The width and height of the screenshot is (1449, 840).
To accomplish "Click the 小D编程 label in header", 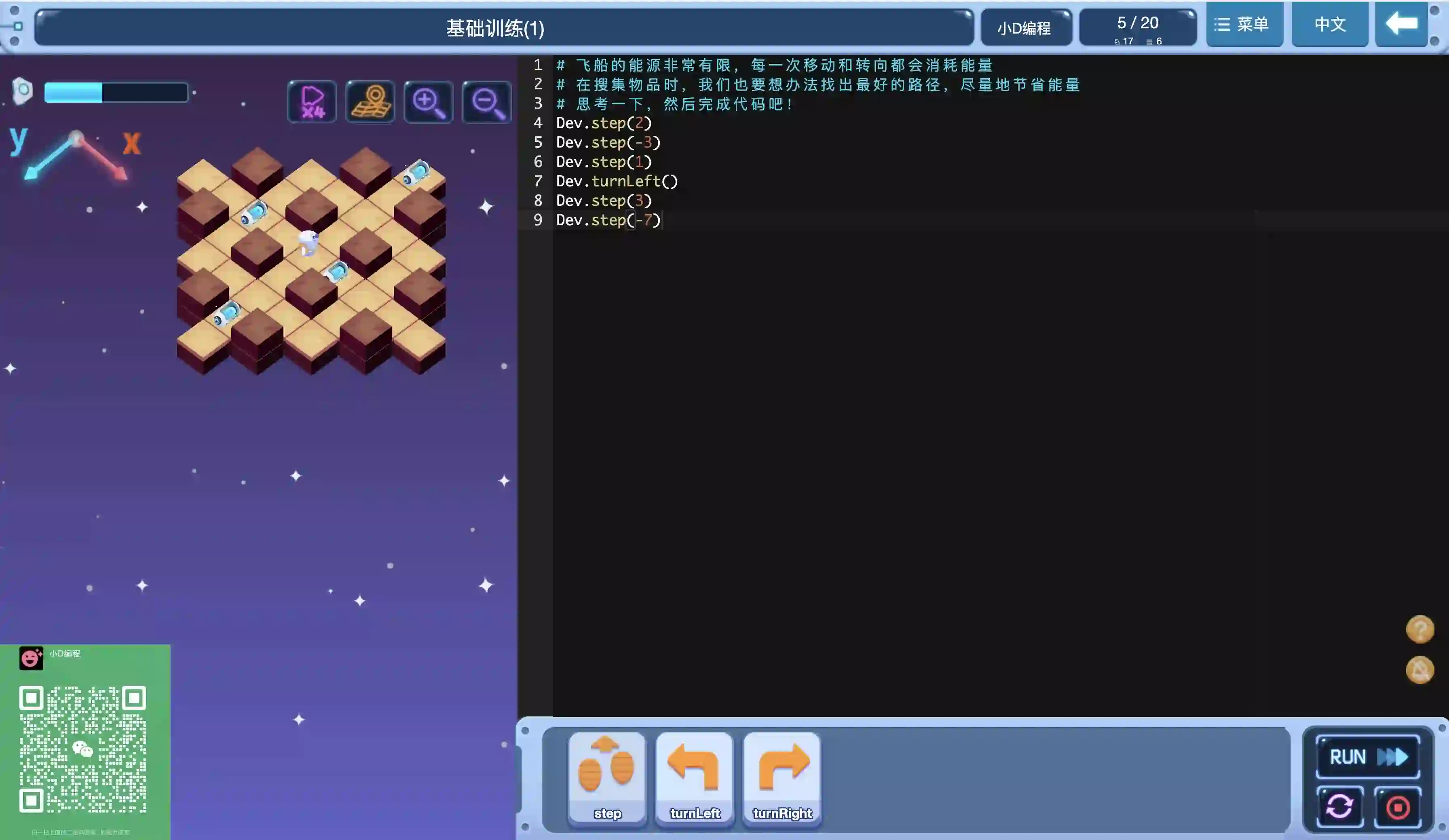I will tap(1024, 27).
